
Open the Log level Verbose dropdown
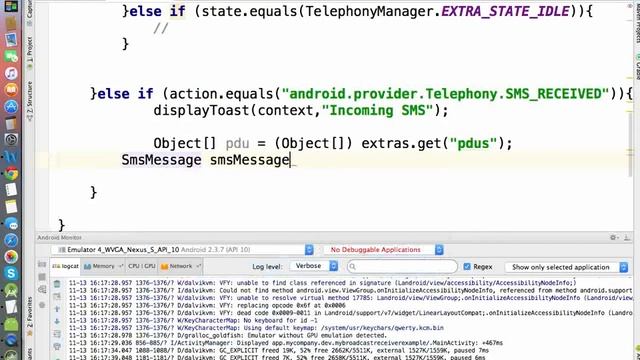[313, 266]
